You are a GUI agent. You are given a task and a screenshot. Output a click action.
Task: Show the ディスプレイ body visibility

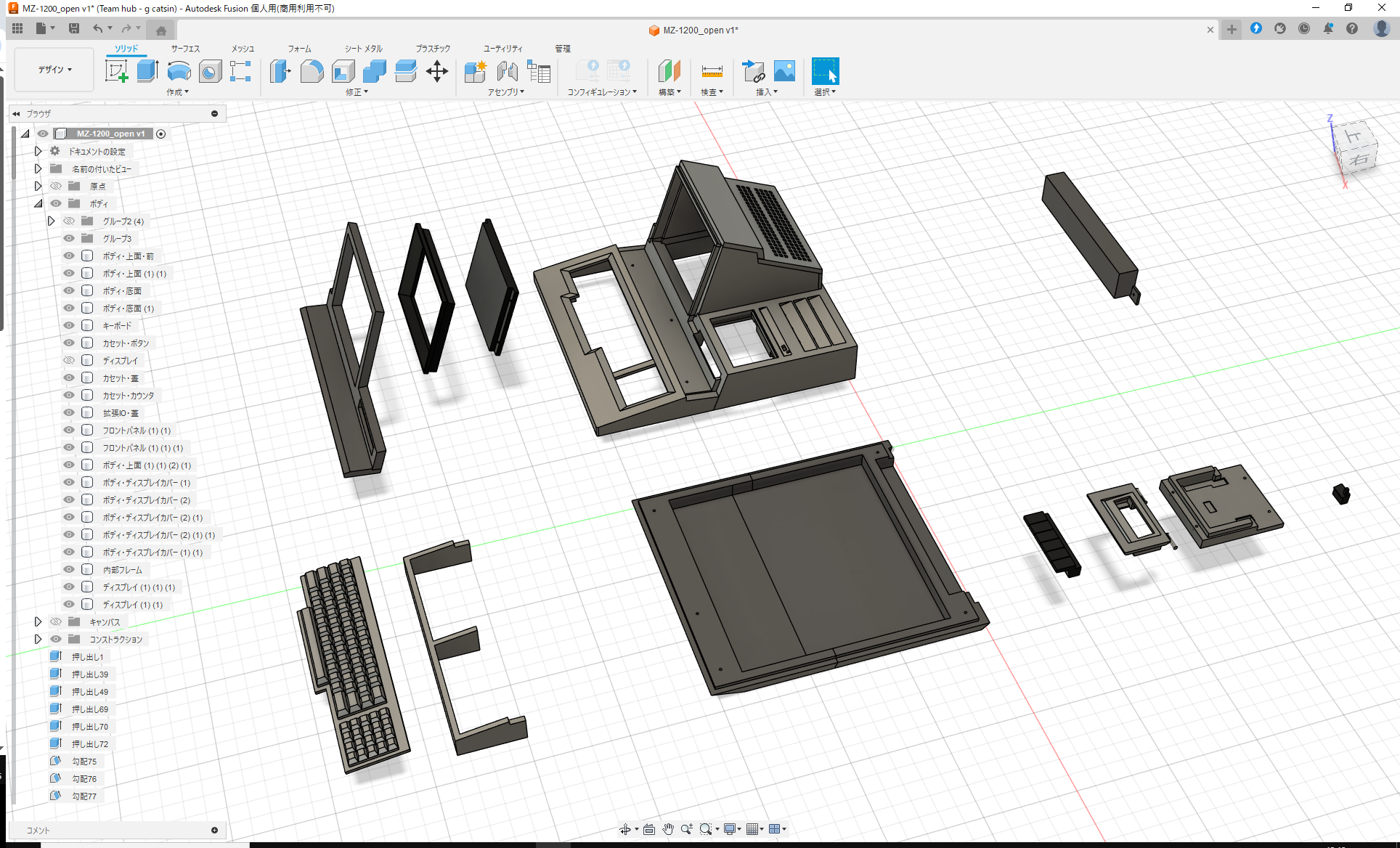pyautogui.click(x=68, y=359)
